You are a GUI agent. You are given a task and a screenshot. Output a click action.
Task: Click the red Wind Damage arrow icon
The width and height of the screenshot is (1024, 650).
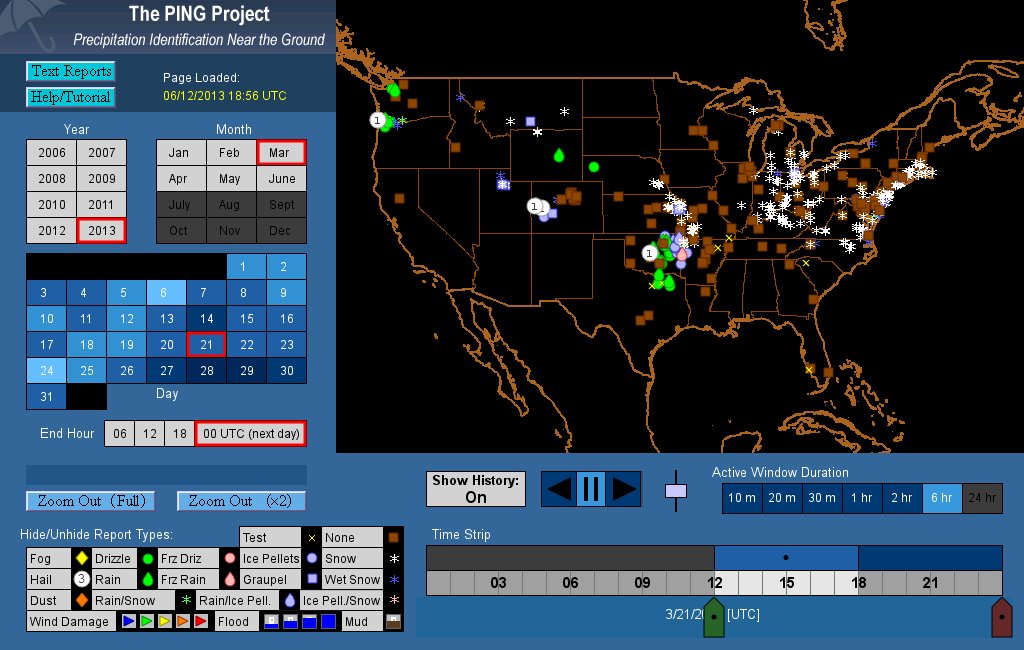[200, 622]
